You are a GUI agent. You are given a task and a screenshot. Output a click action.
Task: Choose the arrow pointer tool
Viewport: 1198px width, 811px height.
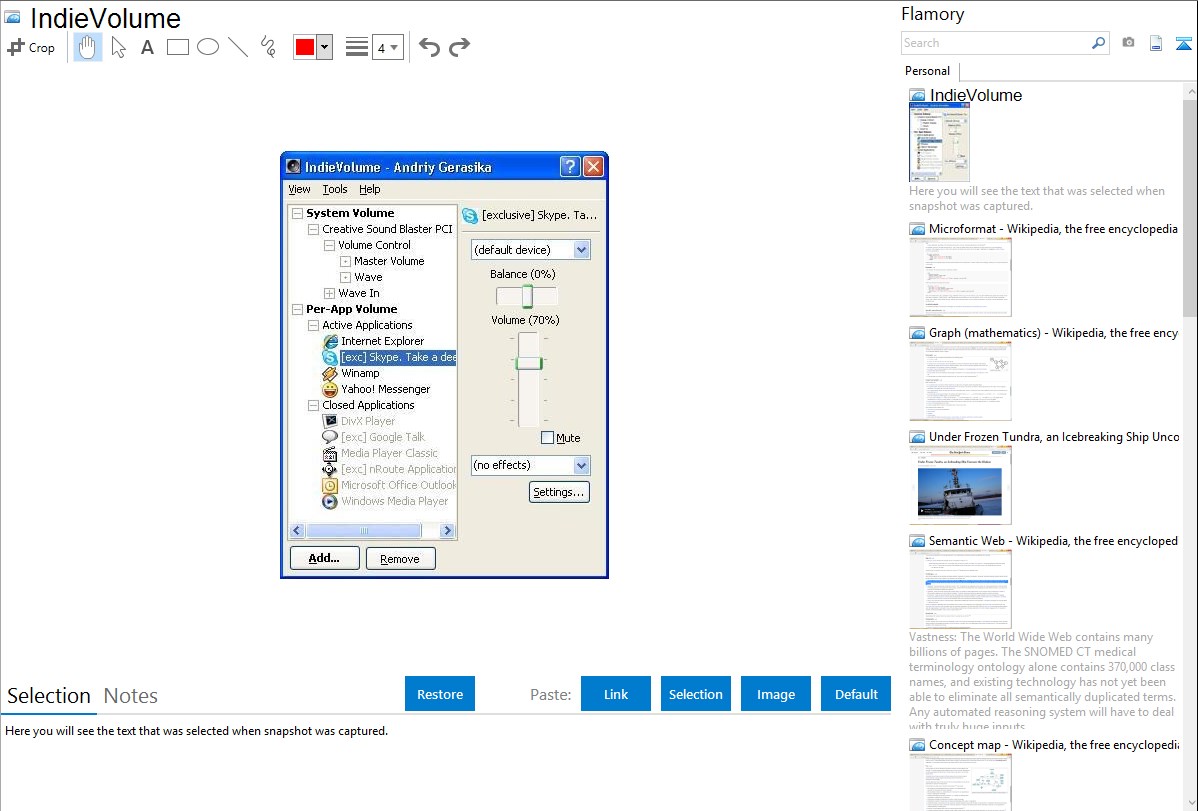[118, 47]
